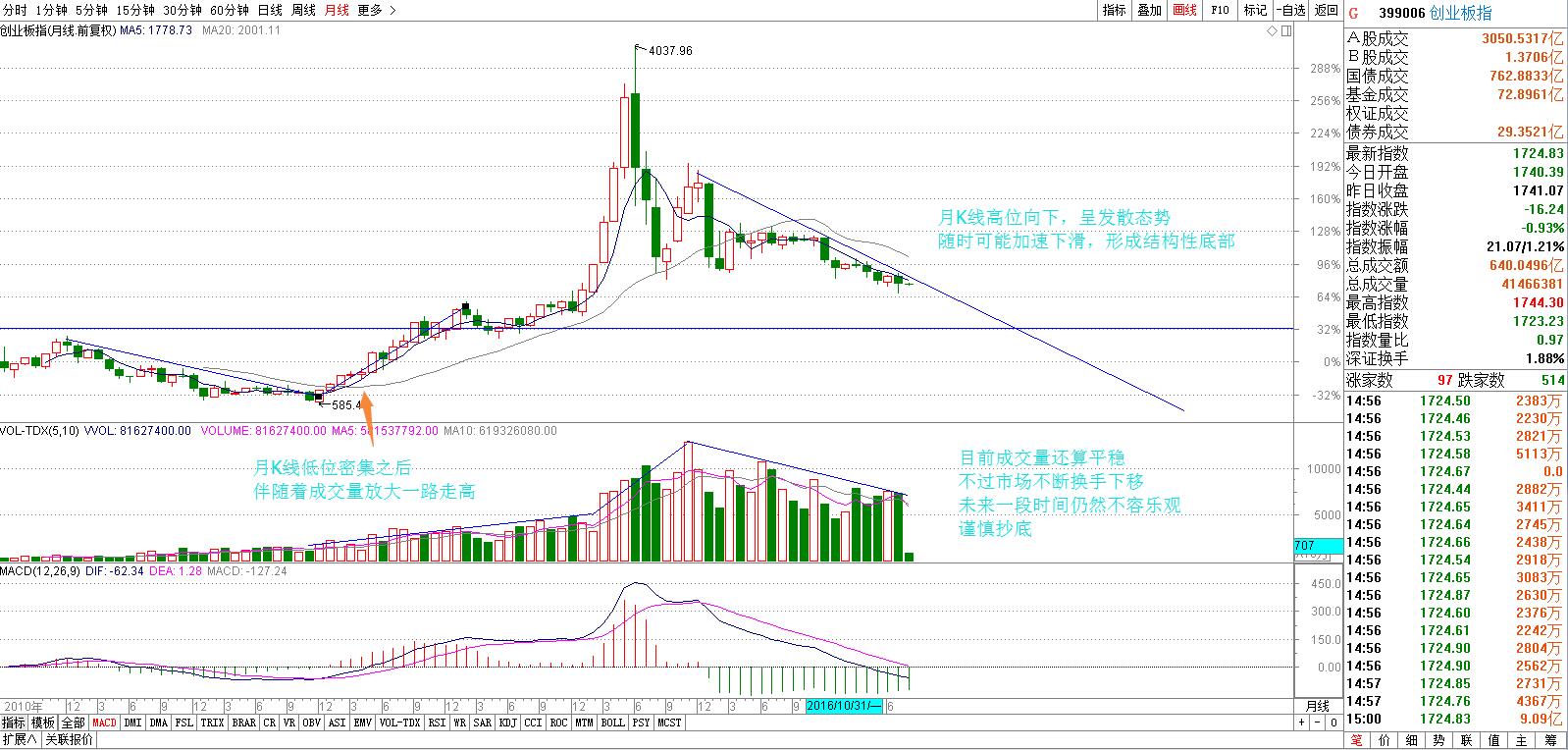Screen dimensions: 1568x750
Task: Select the CCI indicator
Action: click(x=534, y=723)
